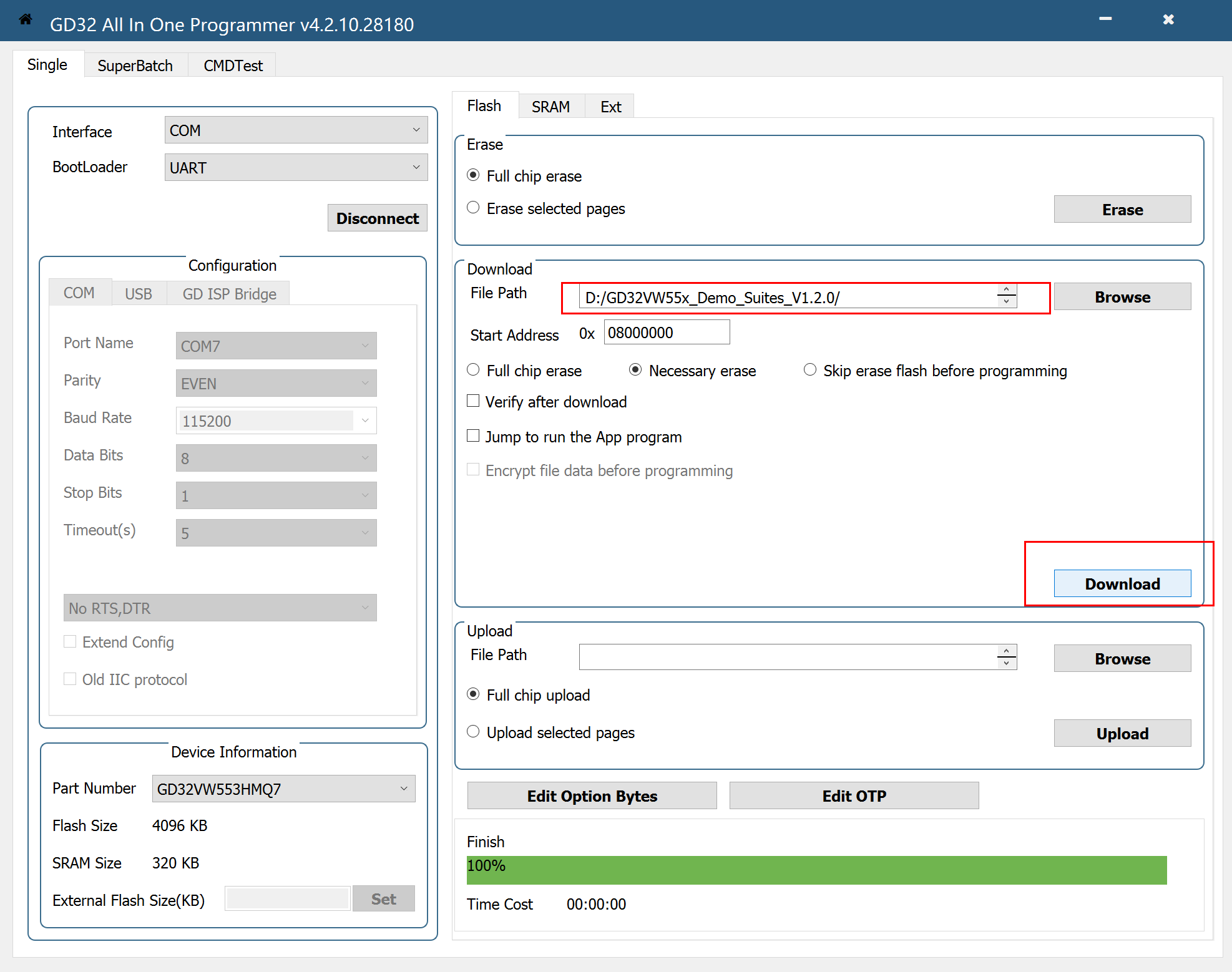Choose Skip erase flash before programming
This screenshot has height=972, width=1232.
810,370
